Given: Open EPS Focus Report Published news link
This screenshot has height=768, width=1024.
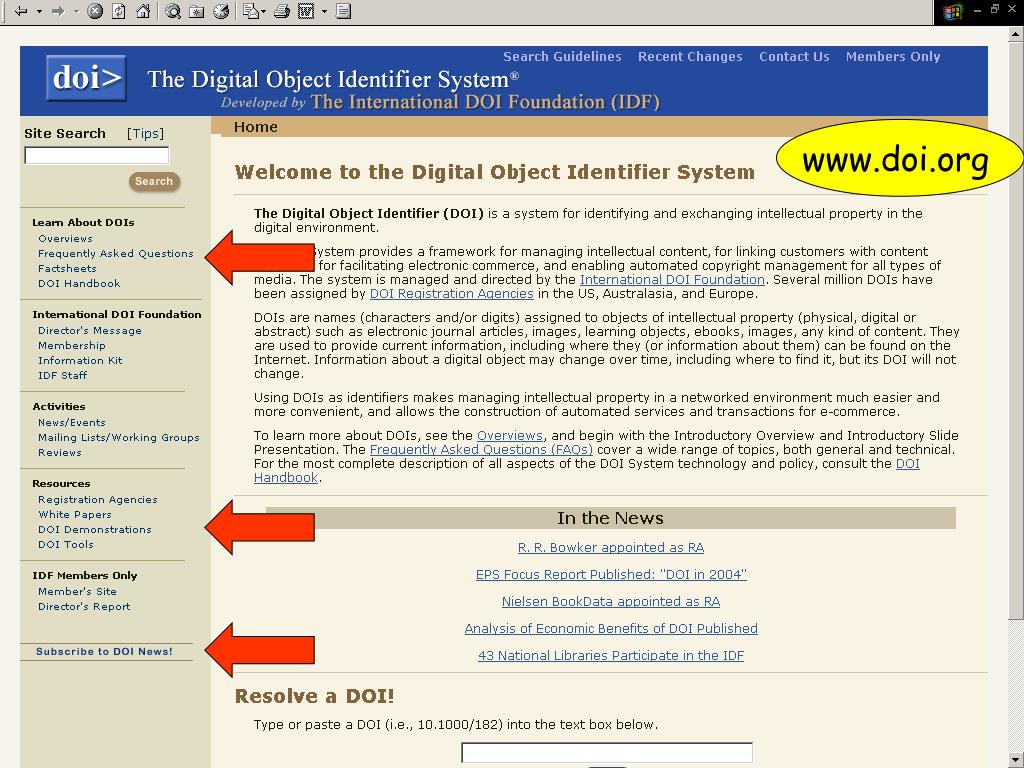Looking at the screenshot, I should click(x=611, y=575).
